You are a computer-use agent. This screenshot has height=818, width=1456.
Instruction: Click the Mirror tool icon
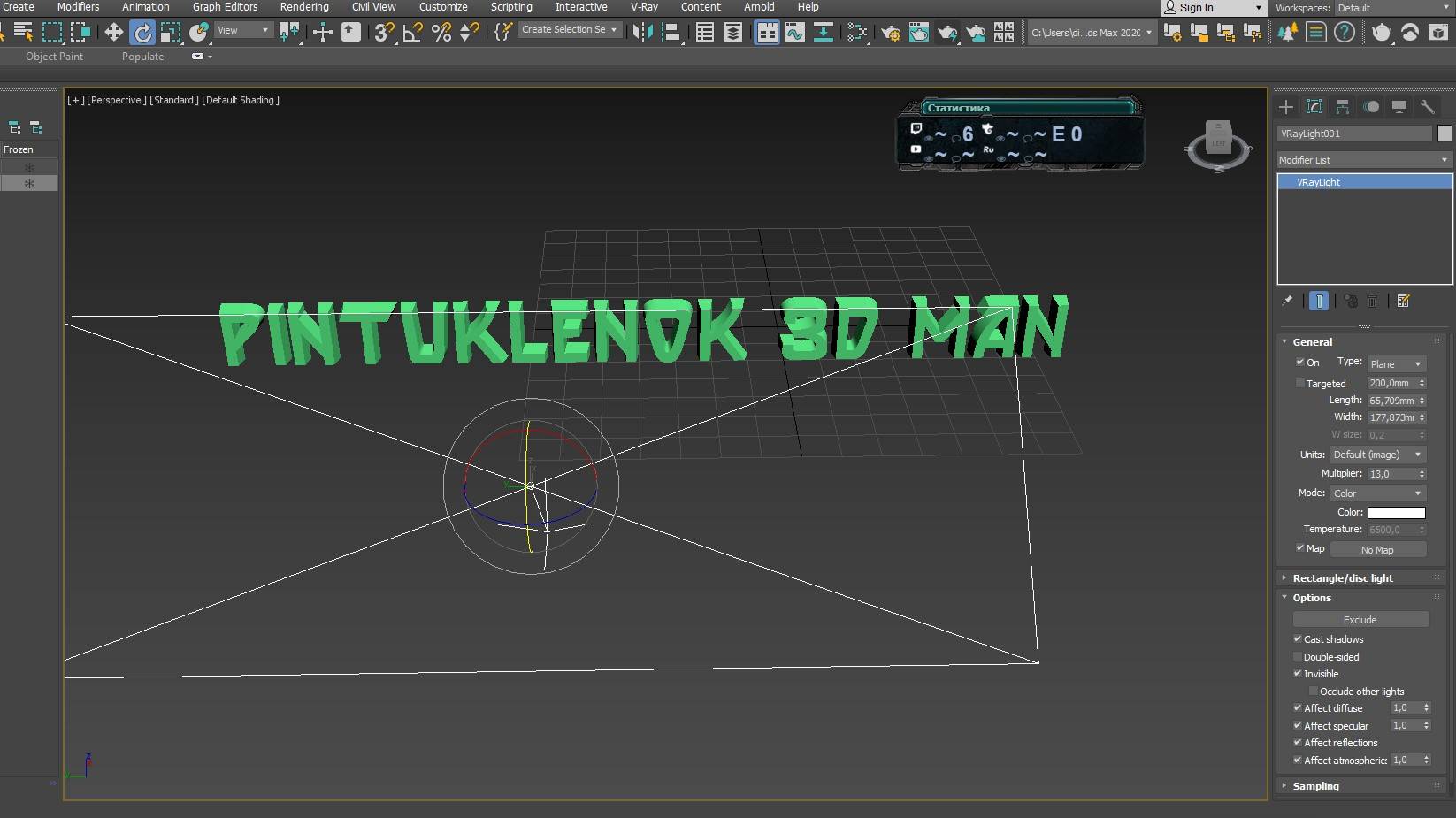tap(643, 33)
